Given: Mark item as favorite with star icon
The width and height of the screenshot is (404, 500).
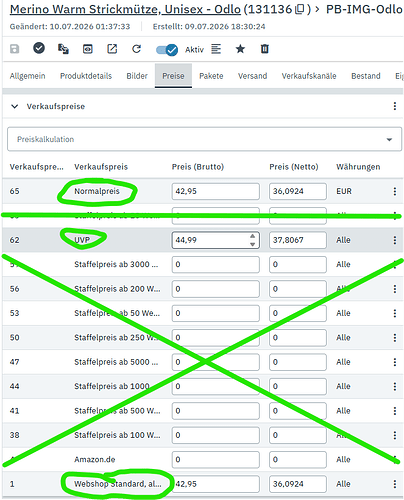Looking at the screenshot, I should tap(240, 49).
